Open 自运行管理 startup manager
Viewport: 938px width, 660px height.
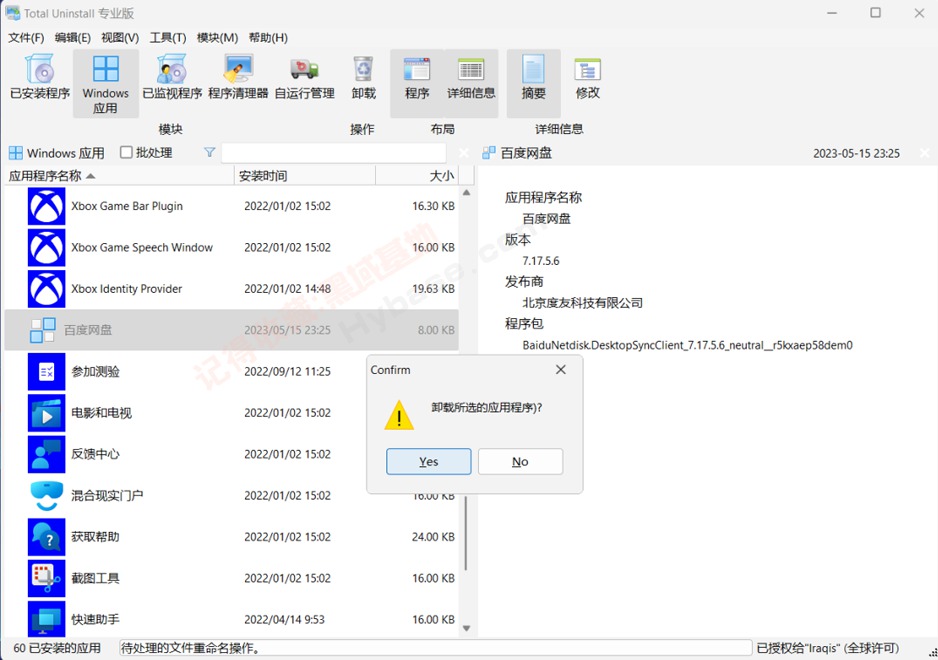[x=304, y=77]
